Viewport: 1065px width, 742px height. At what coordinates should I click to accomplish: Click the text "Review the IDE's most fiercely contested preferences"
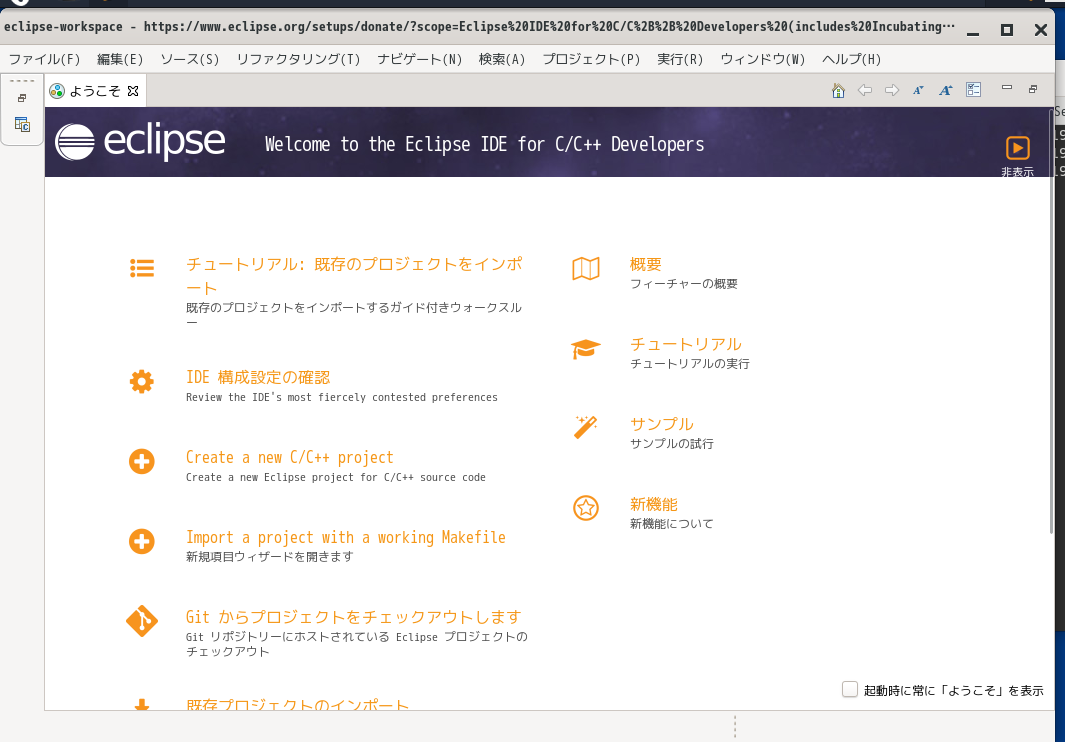pyautogui.click(x=342, y=398)
